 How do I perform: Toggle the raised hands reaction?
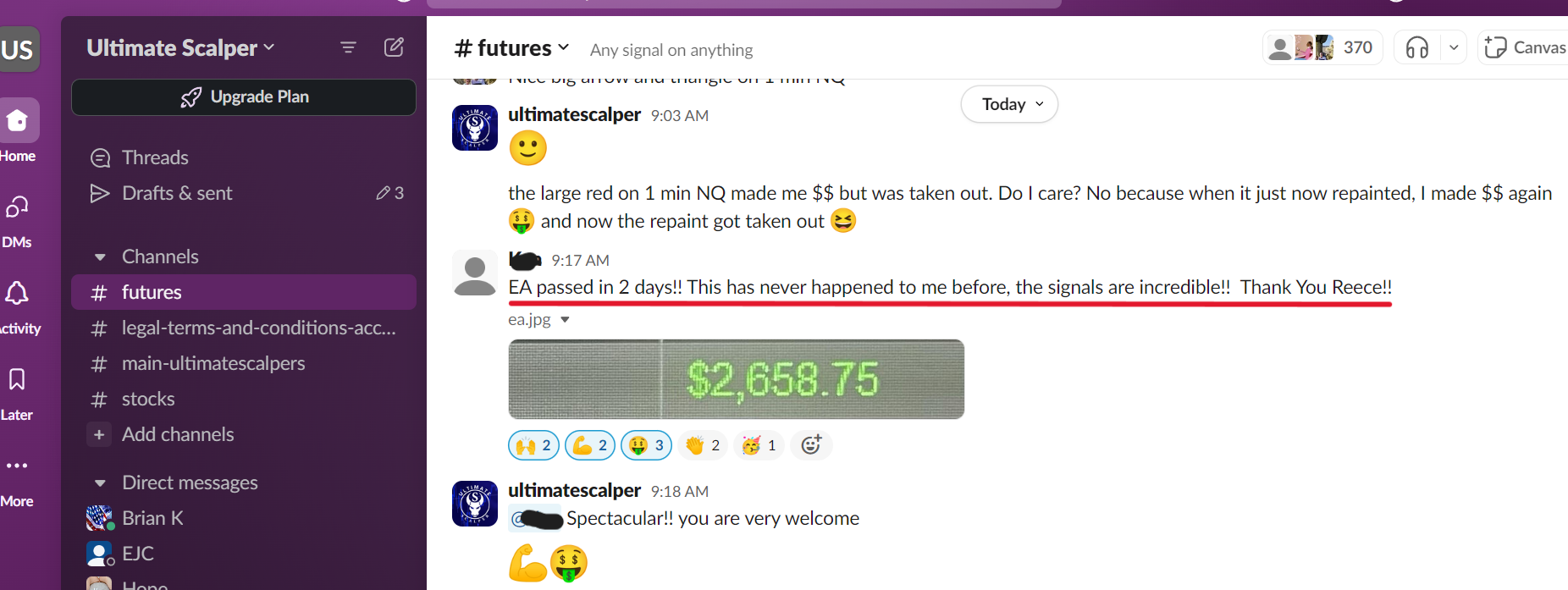pos(533,445)
